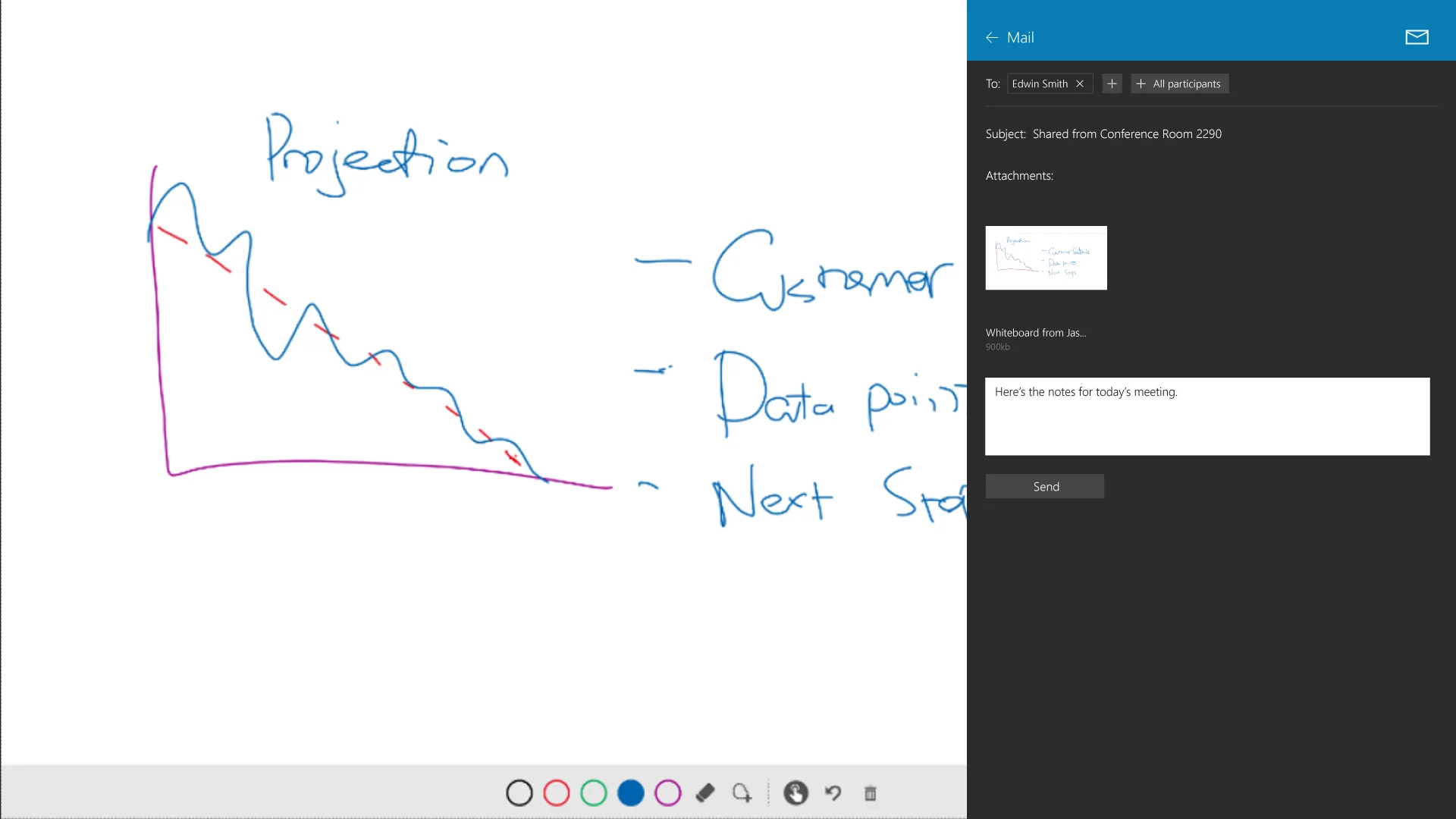The width and height of the screenshot is (1456, 819).
Task: Add All participants as recipients
Action: point(1179,83)
